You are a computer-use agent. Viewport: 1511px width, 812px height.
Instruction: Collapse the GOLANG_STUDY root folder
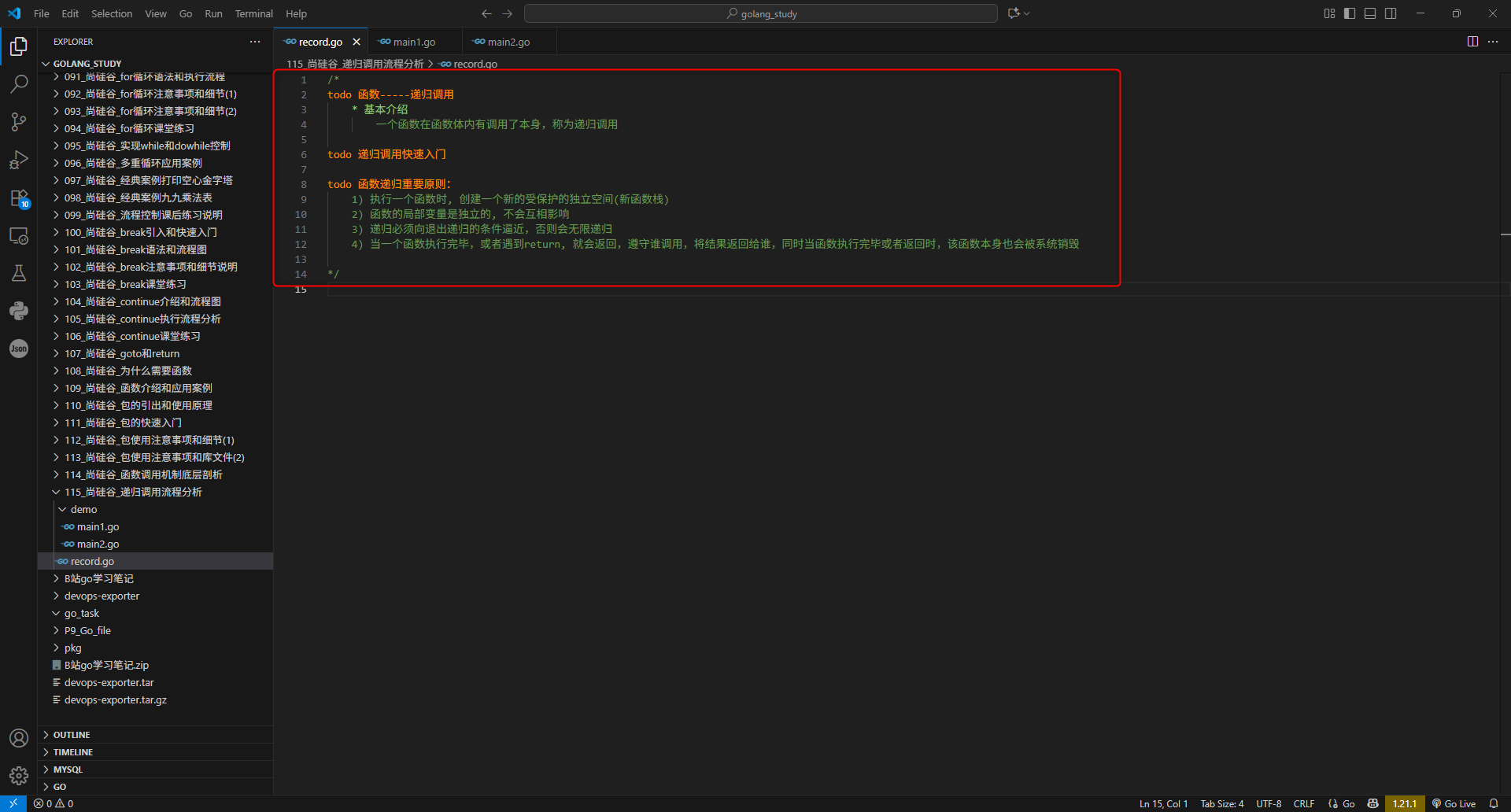(x=156, y=64)
